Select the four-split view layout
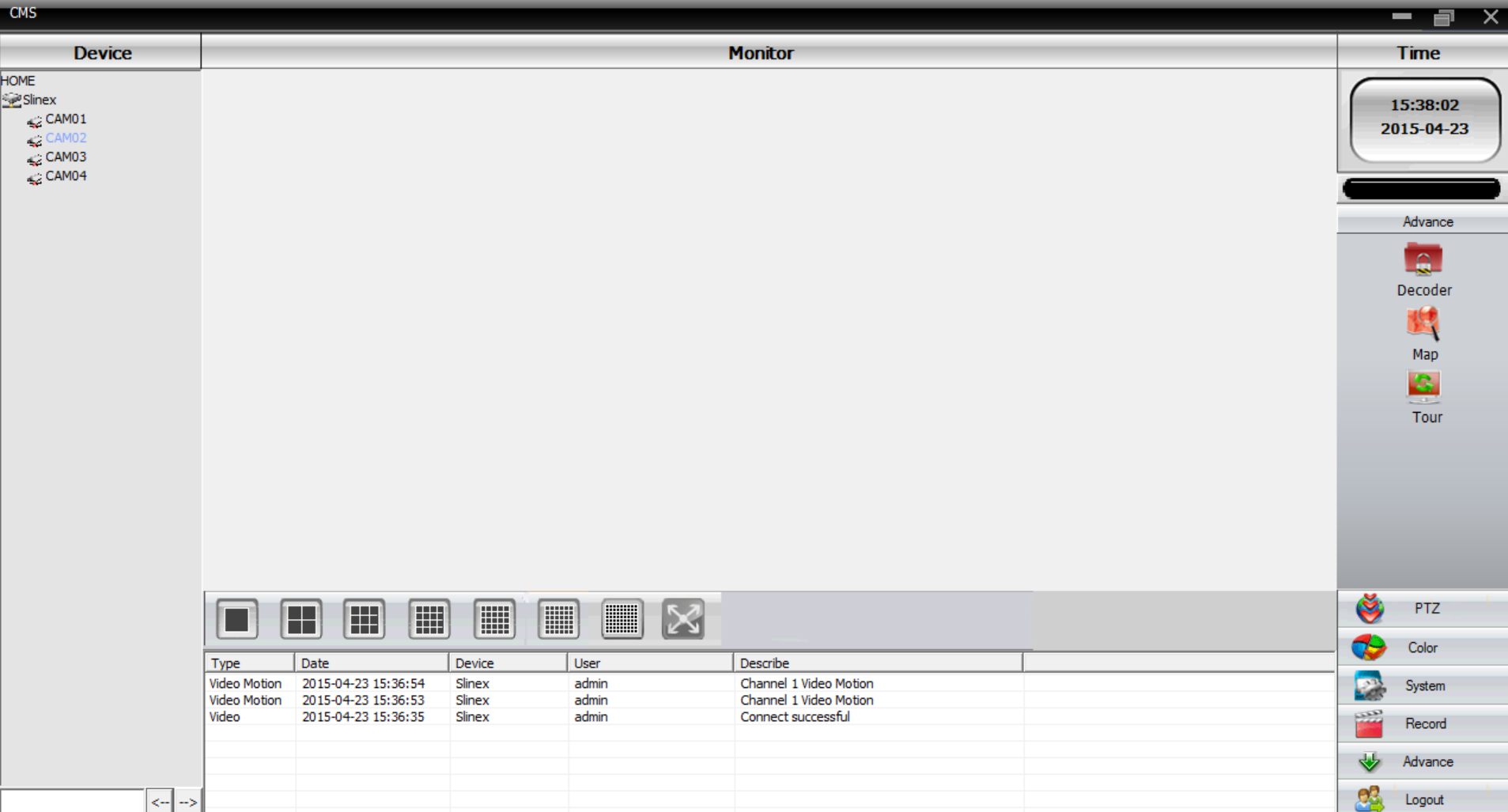This screenshot has width=1508, height=812. (x=301, y=619)
